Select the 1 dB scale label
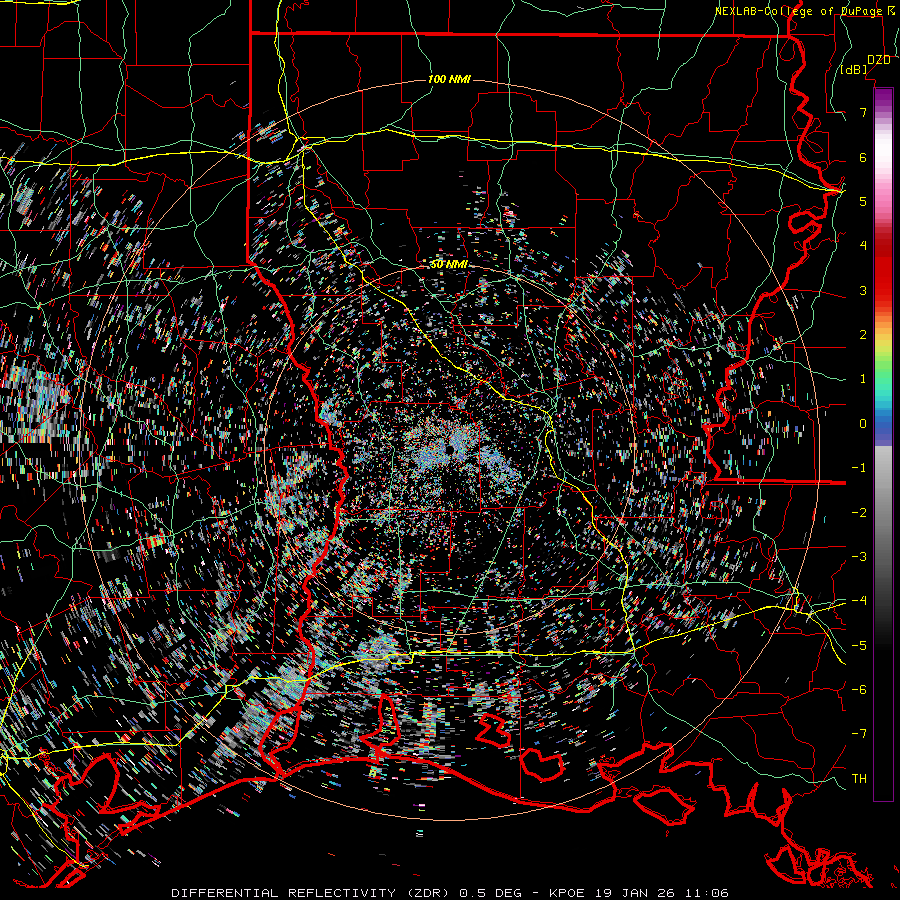The width and height of the screenshot is (900, 900). click(863, 379)
